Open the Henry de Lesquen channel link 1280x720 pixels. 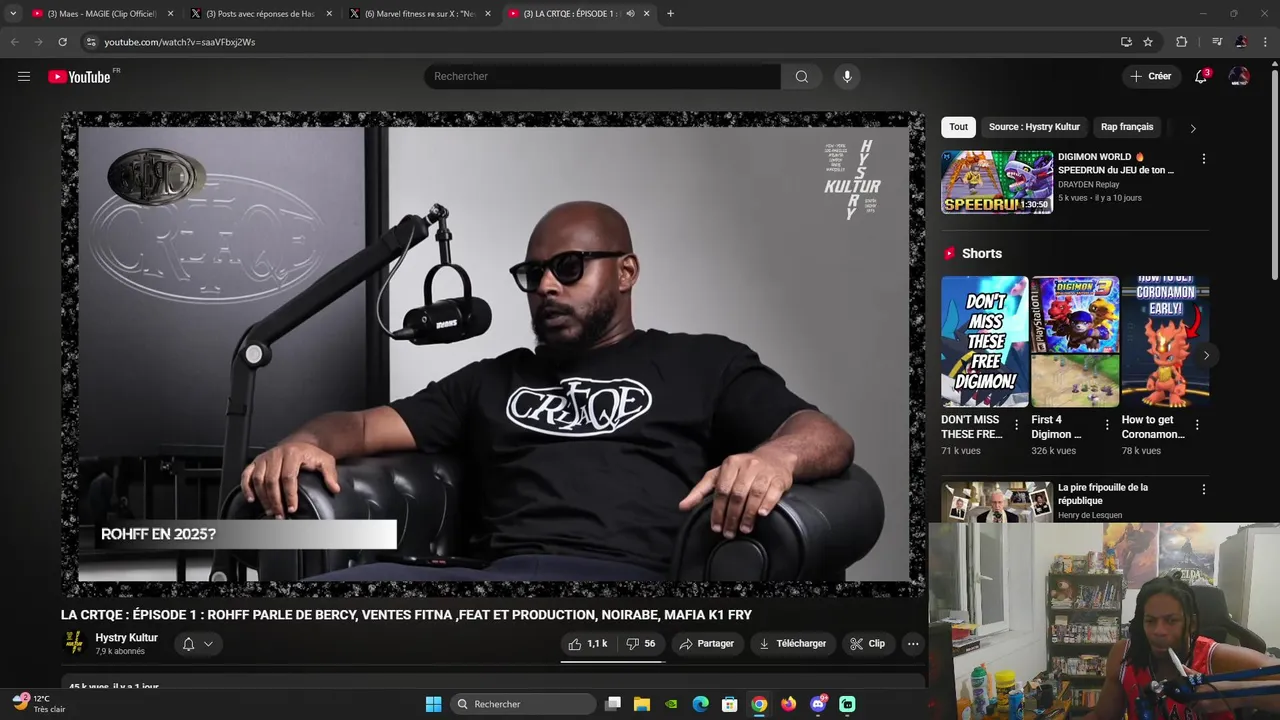pyautogui.click(x=1090, y=515)
